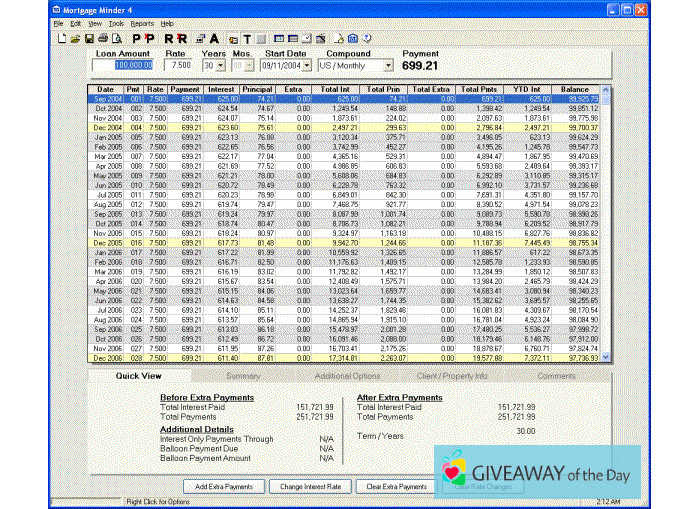Click the Add Extra Payments button
700x509 pixels.
point(223,486)
